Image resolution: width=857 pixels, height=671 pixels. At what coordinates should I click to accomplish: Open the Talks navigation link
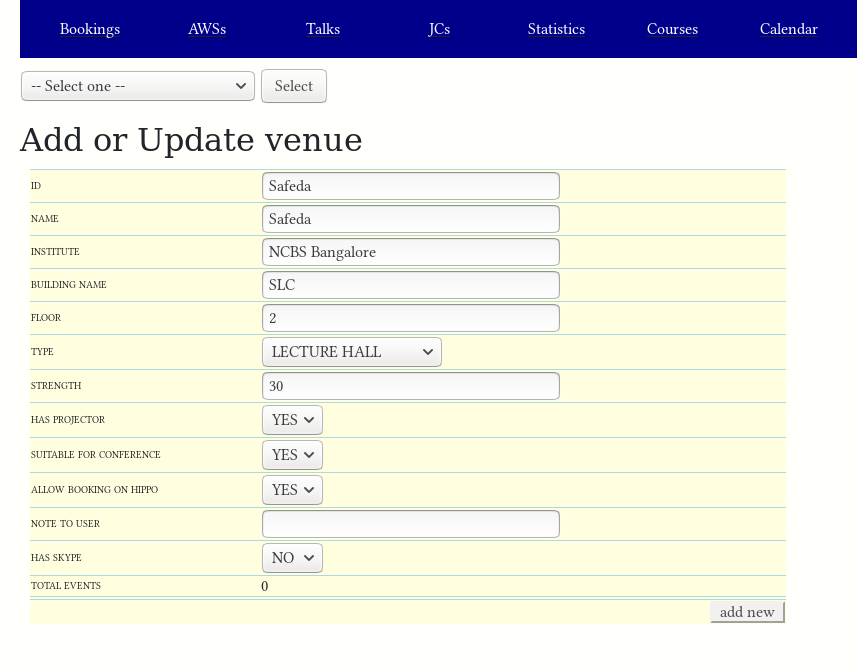[322, 29]
